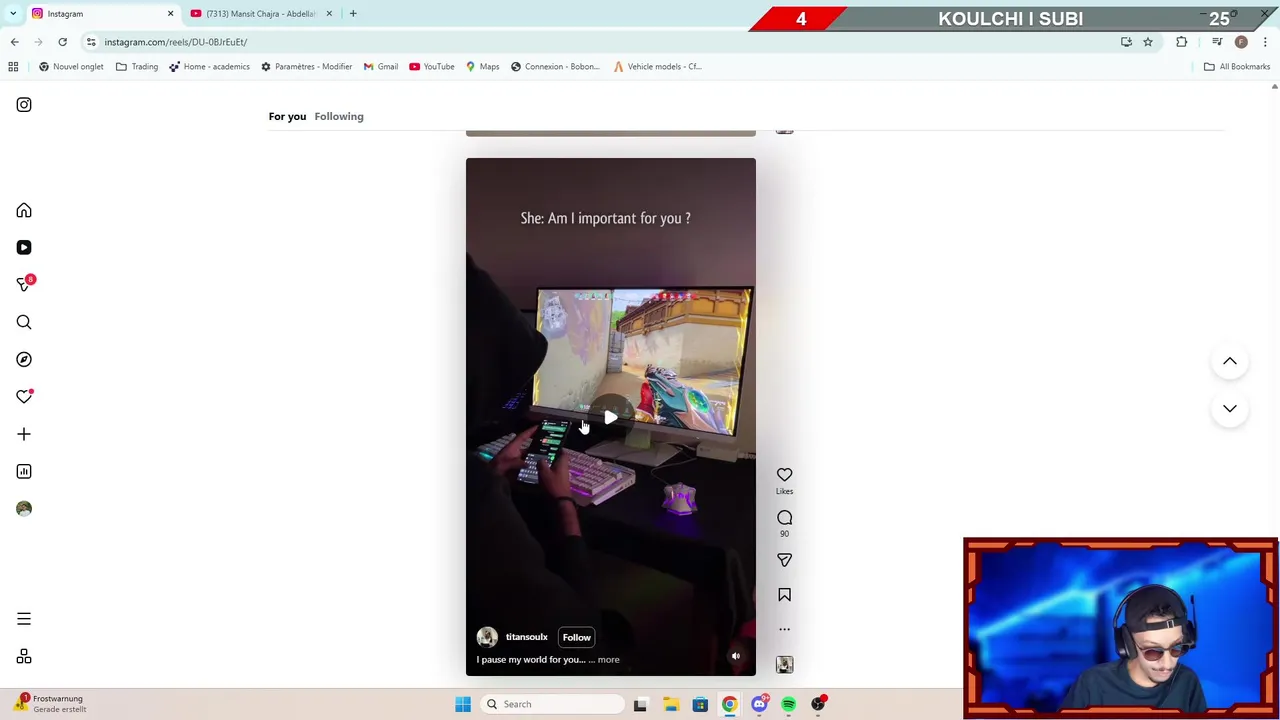The height and width of the screenshot is (720, 1280).
Task: Open a new browser tab
Action: 353,14
